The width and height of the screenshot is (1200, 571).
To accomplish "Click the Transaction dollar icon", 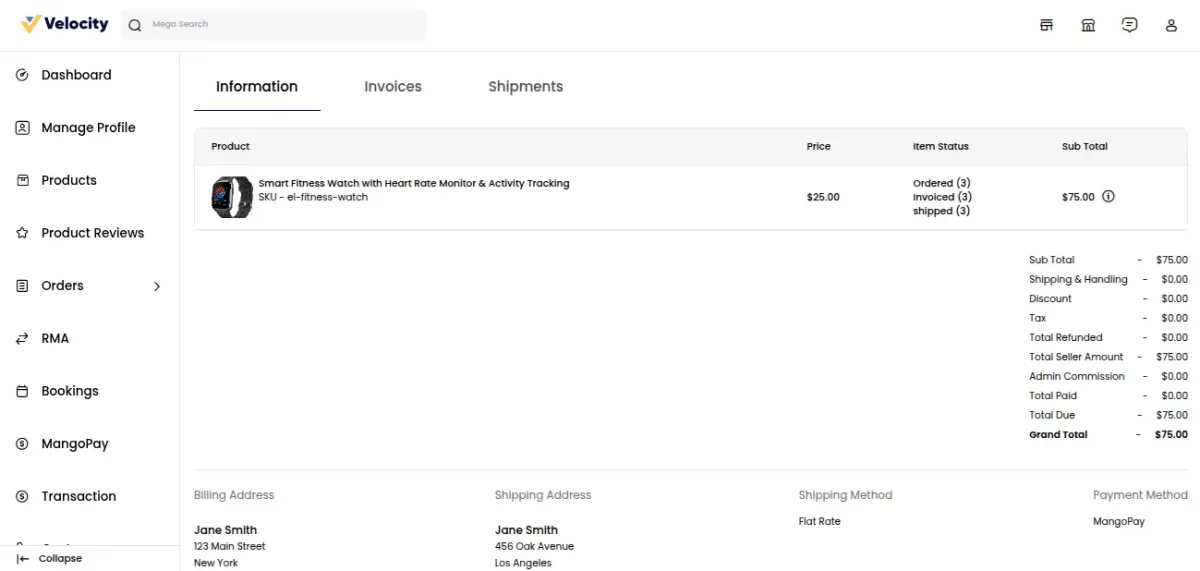I will tap(22, 497).
